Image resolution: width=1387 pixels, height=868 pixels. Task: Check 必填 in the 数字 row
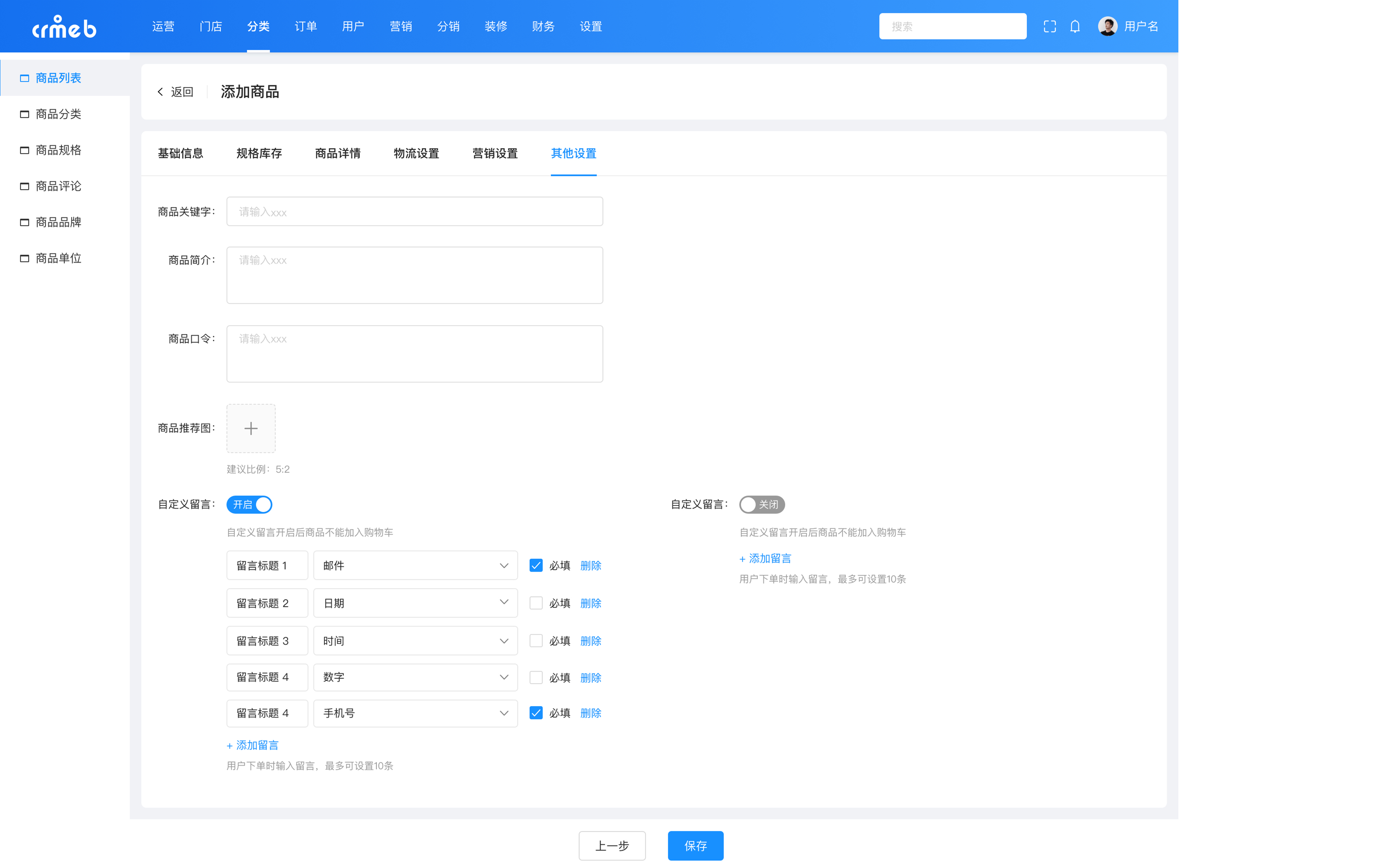(x=535, y=677)
